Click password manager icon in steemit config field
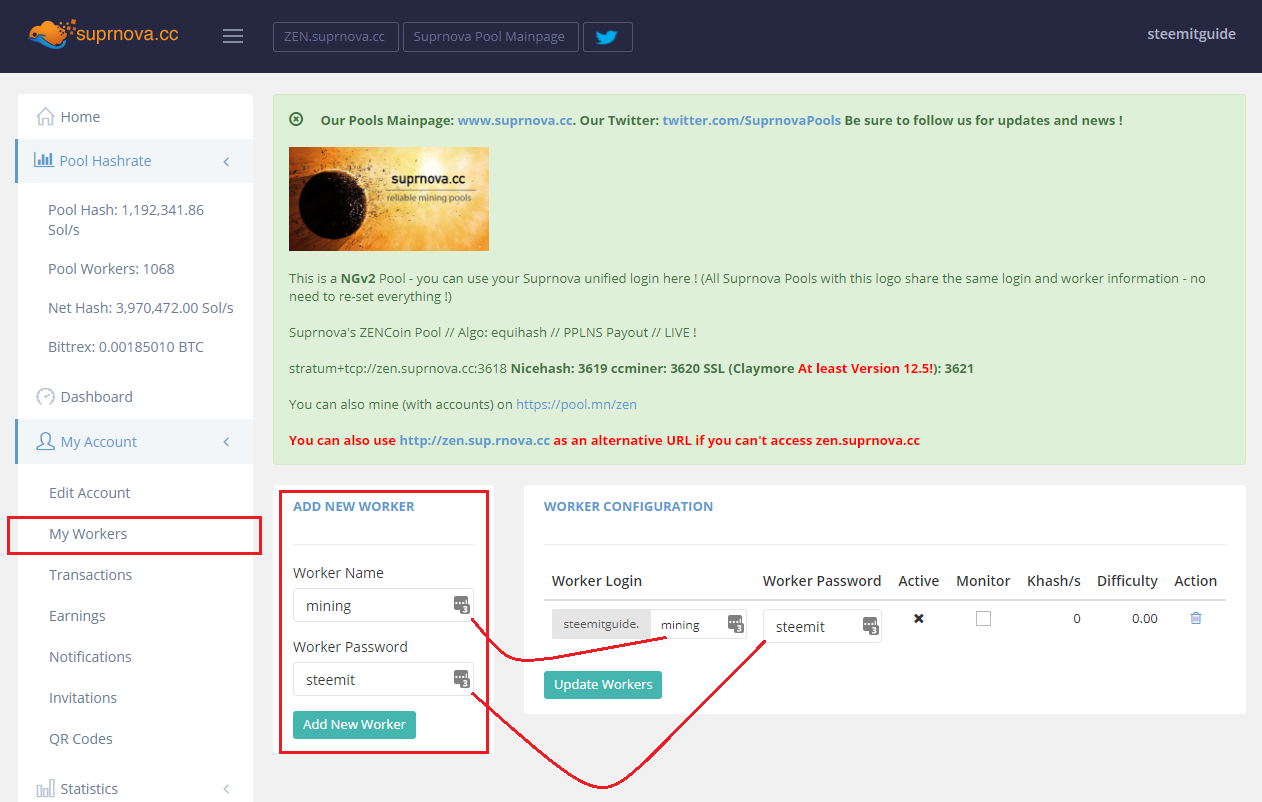Image resolution: width=1262 pixels, height=802 pixels. pos(871,626)
